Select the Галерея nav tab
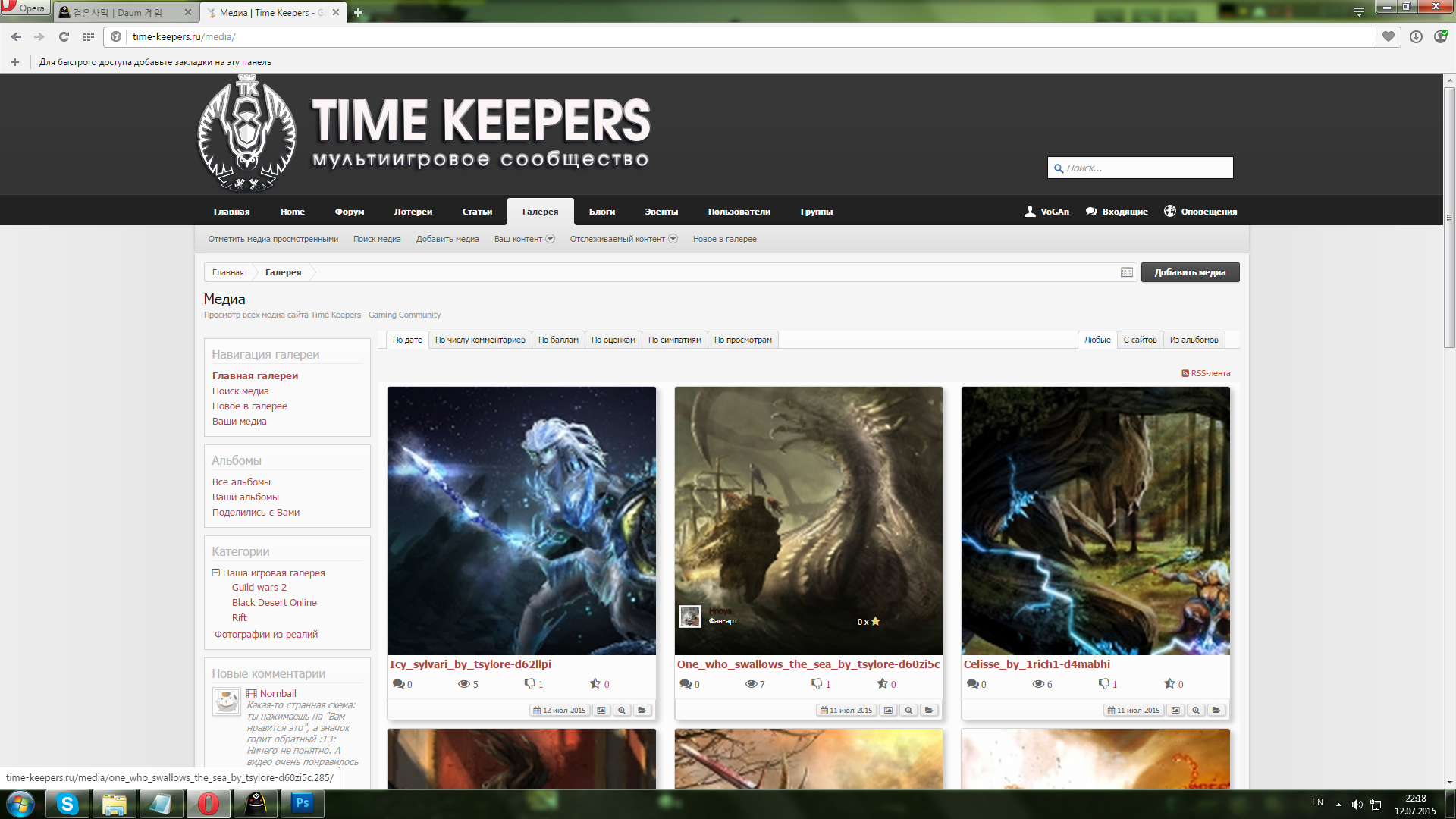1456x819 pixels. tap(540, 212)
